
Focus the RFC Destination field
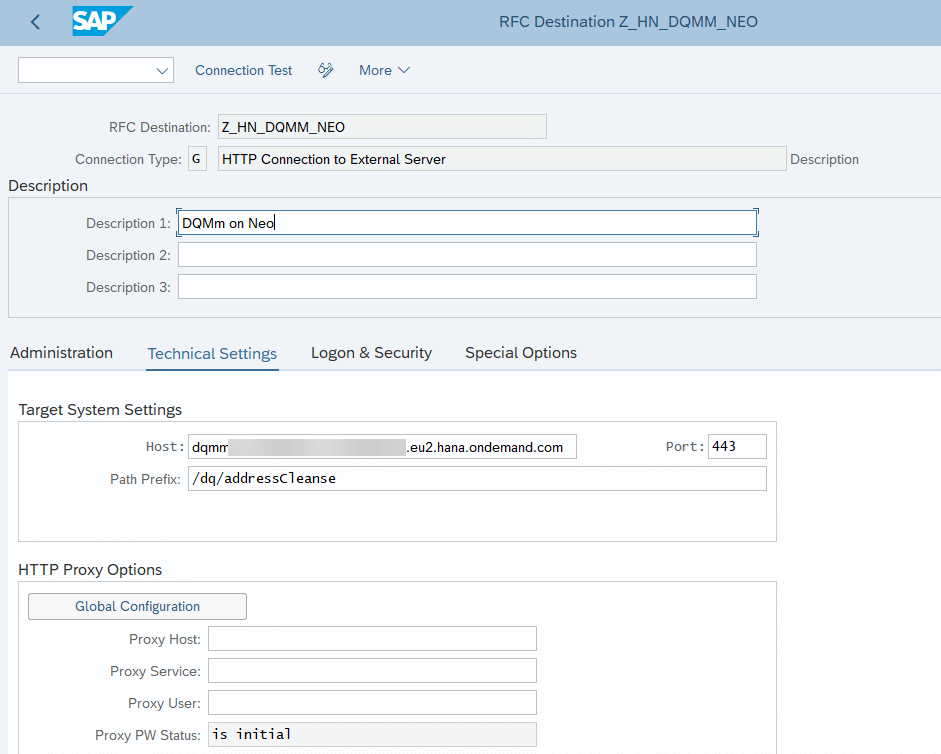pyautogui.click(x=382, y=127)
